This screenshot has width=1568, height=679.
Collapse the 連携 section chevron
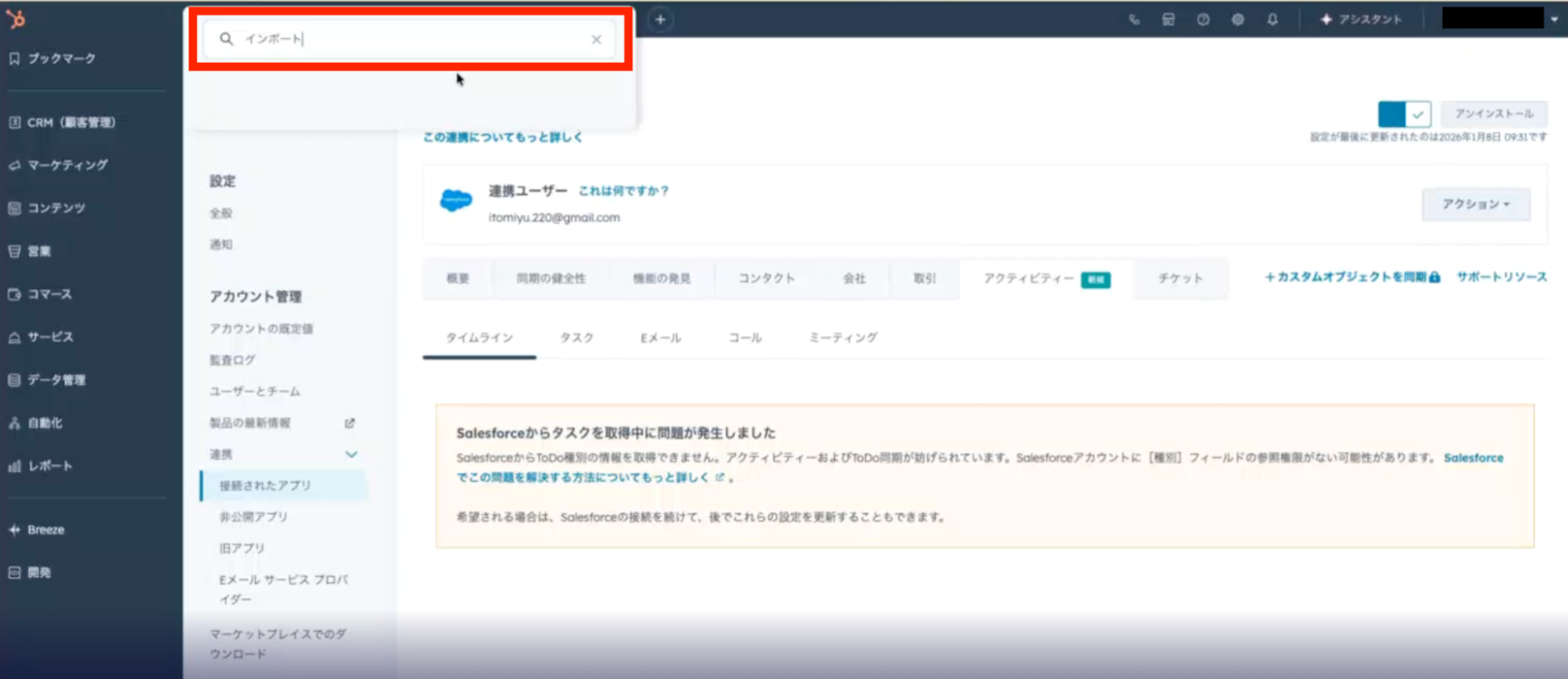[x=351, y=455]
